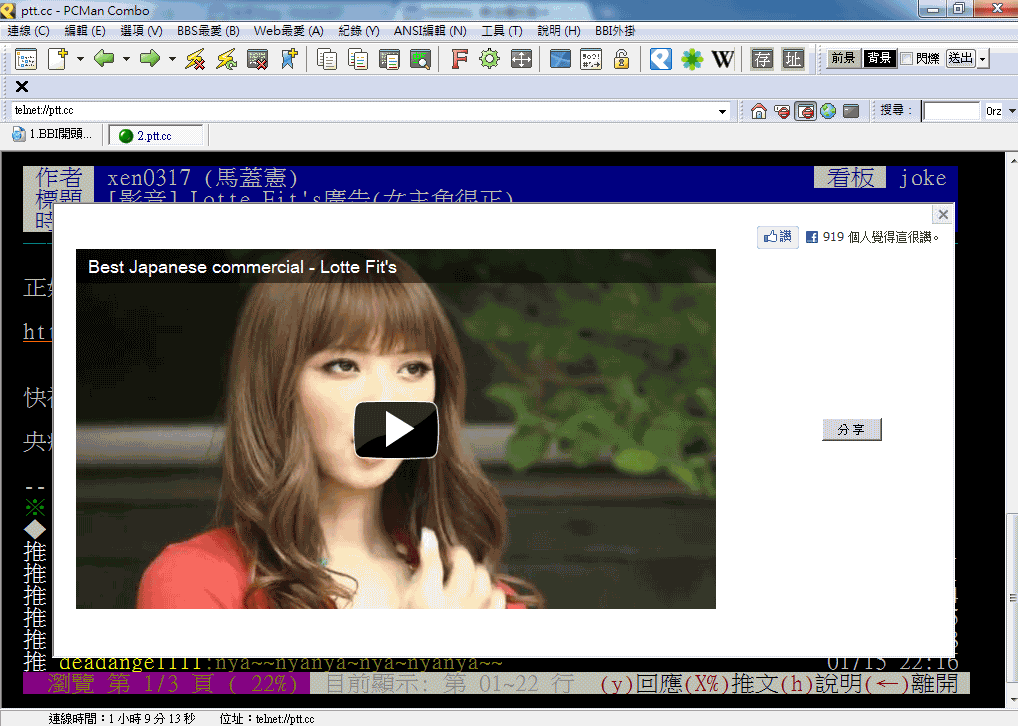This screenshot has height=726, width=1018.
Task: Click the '919 個人覺得這很讚' text
Action: click(880, 237)
